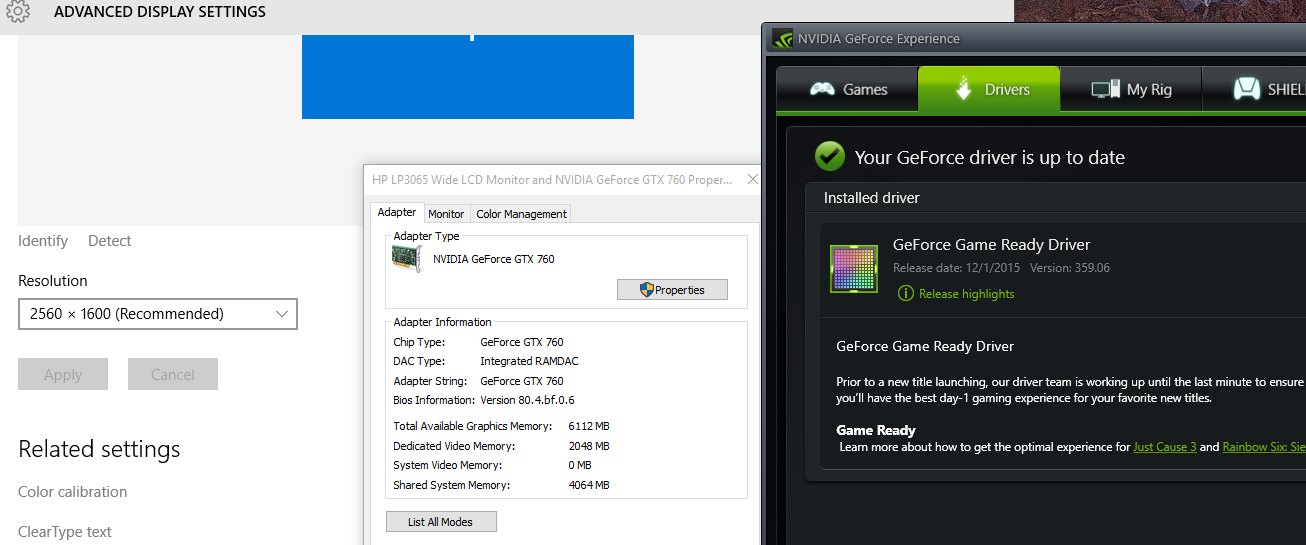Click the Dedicated Video Memory 2048 MB value
This screenshot has height=545, width=1306.
tap(588, 446)
